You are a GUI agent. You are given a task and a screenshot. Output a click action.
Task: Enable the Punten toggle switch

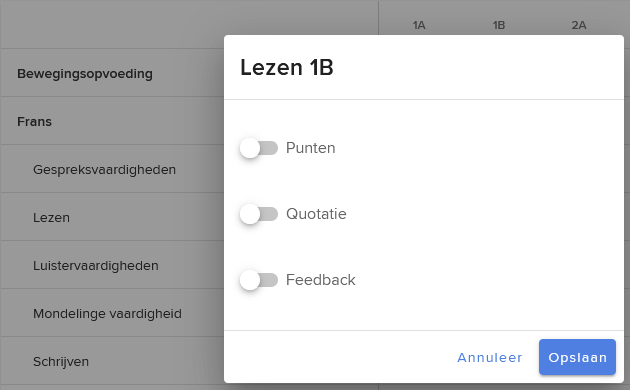coord(259,148)
